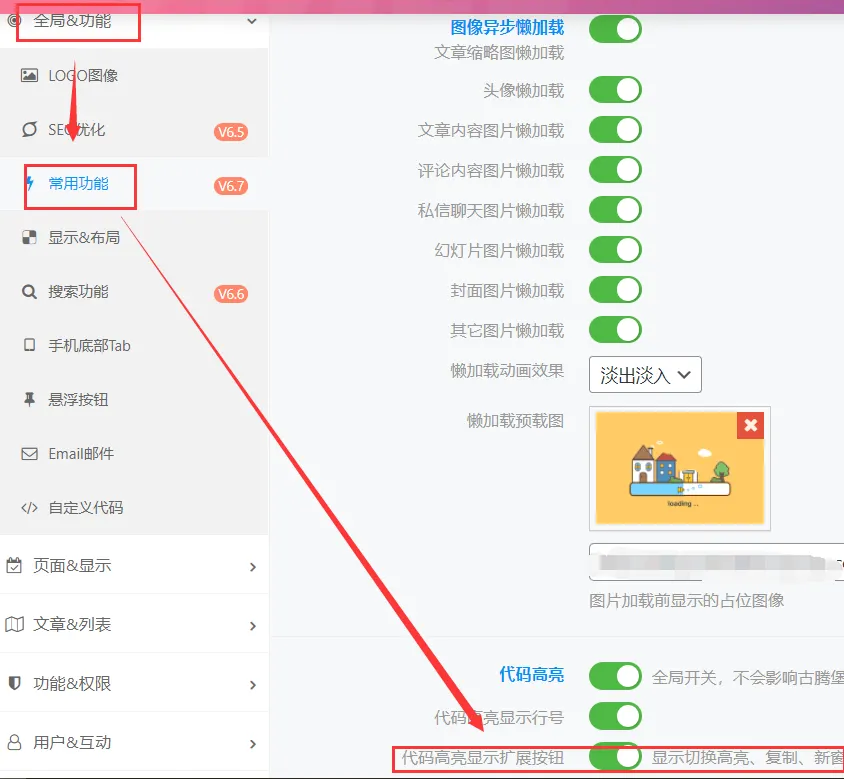
Task: Click the magnifier icon for 搜索功能
Action: [x=29, y=292]
